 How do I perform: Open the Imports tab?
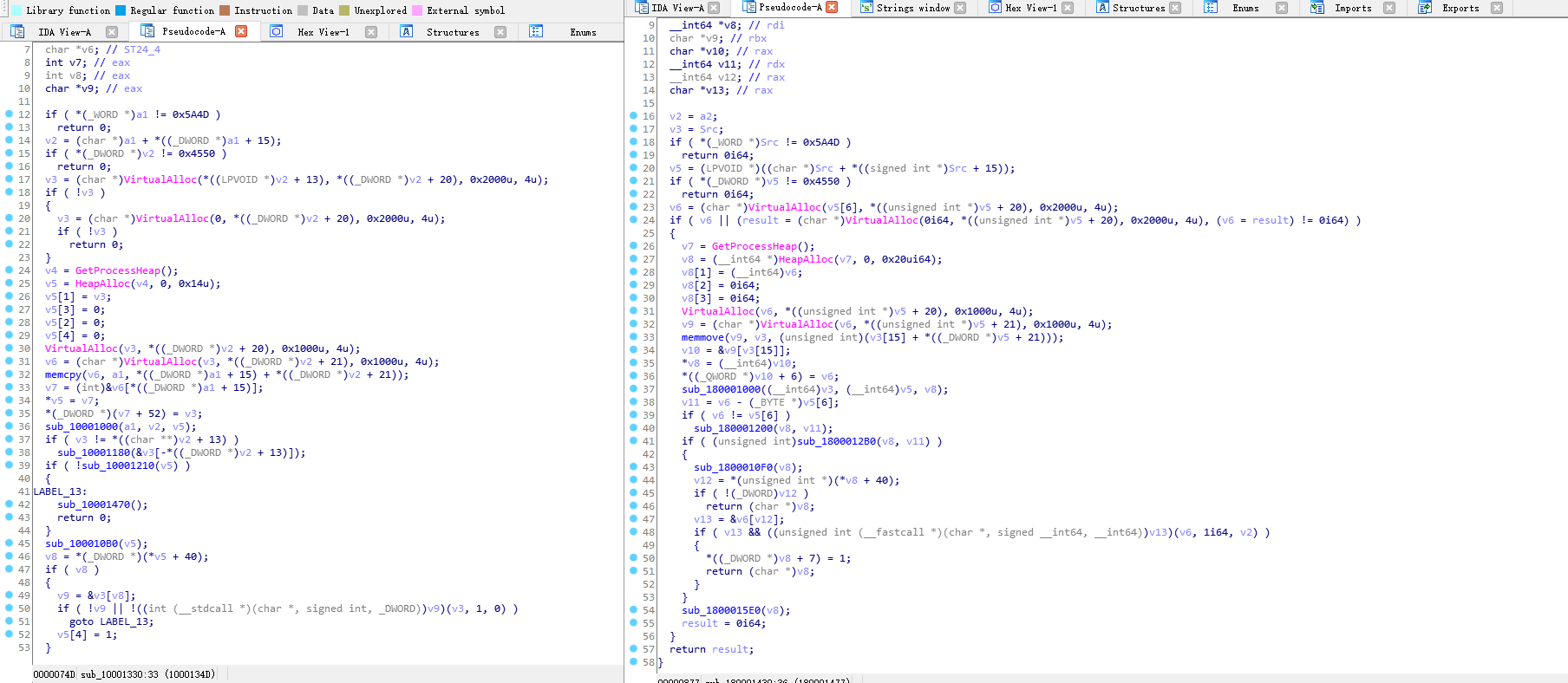pyautogui.click(x=1353, y=8)
